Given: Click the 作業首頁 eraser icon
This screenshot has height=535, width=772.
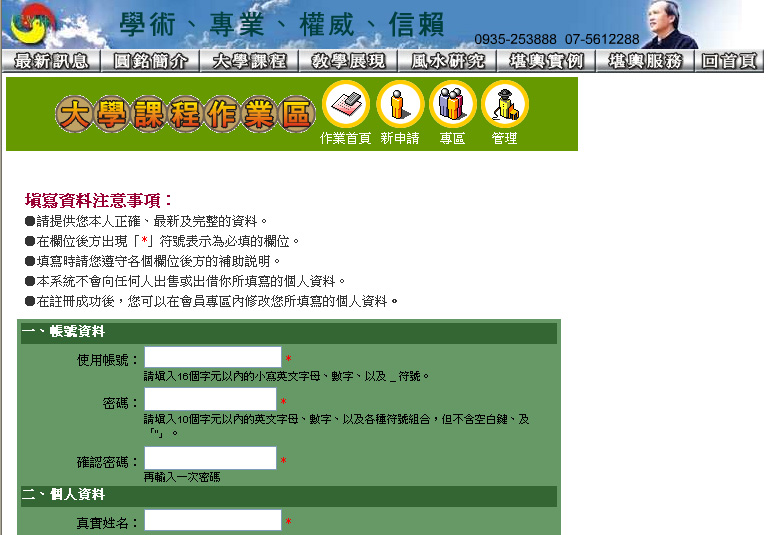Looking at the screenshot, I should pos(346,104).
